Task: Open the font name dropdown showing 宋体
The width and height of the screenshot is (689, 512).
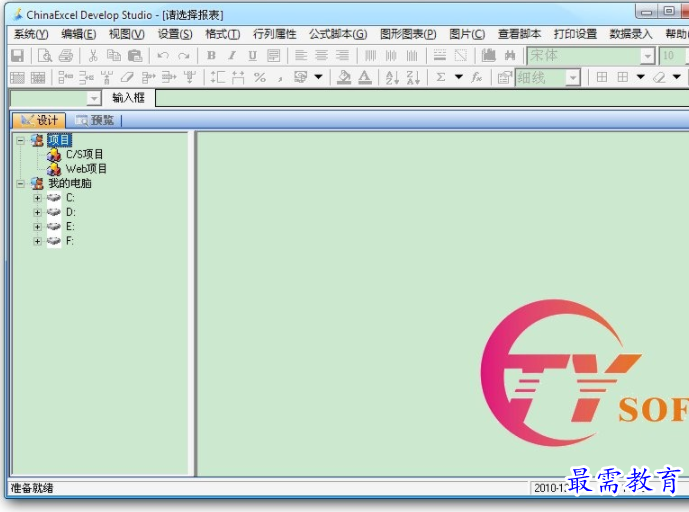Action: coord(647,56)
